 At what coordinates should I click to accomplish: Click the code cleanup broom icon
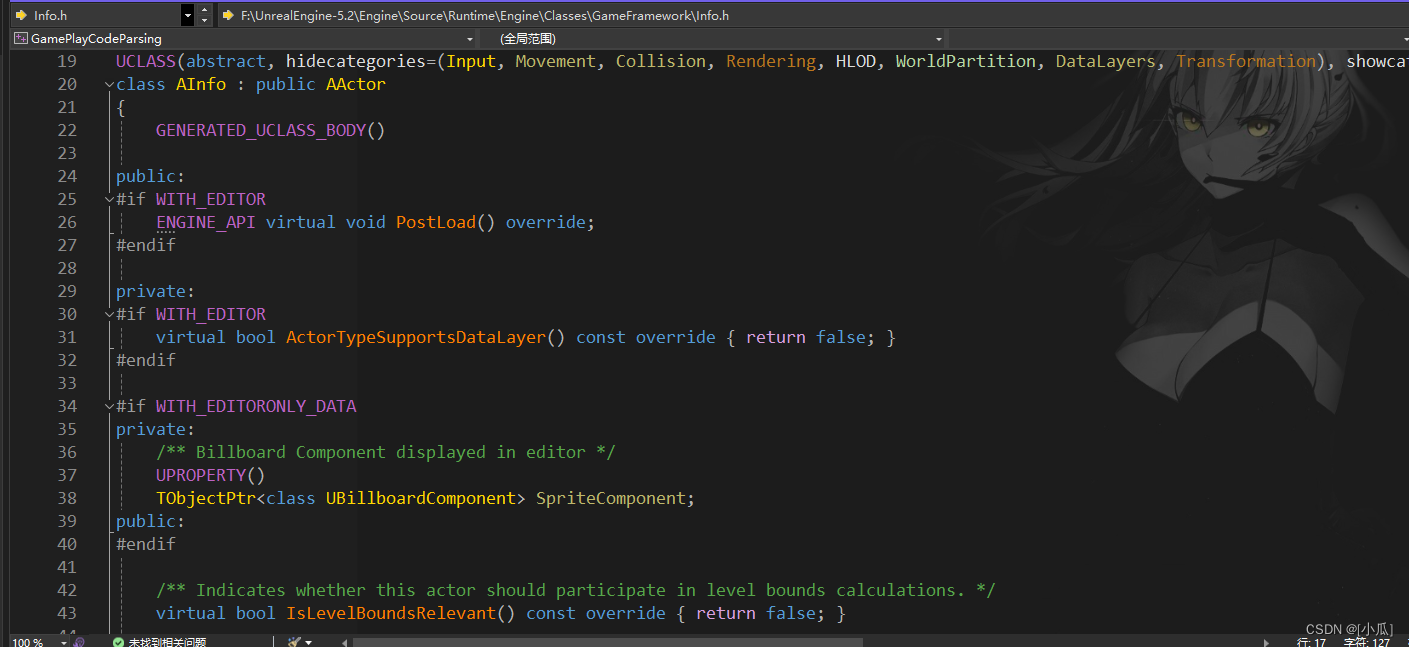click(x=294, y=642)
